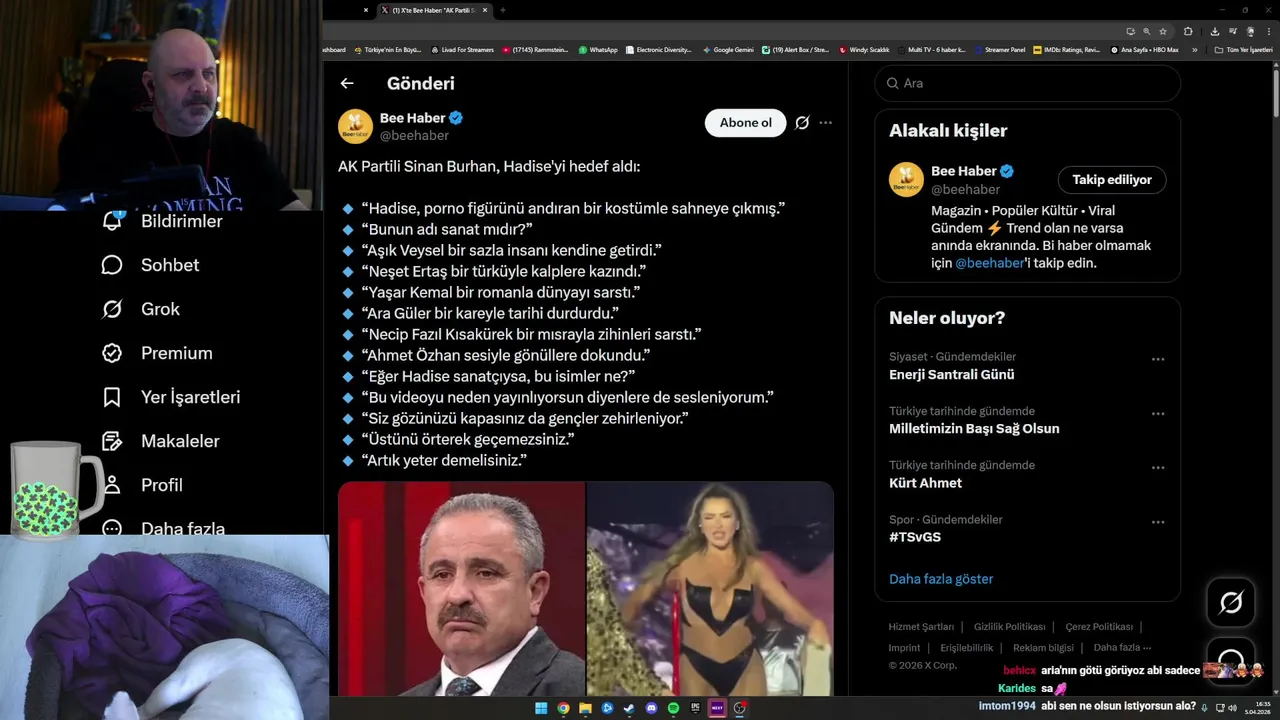Open options for Milletimizin Başı Sağ Olsun
This screenshot has height=720, width=1280.
tap(1158, 413)
